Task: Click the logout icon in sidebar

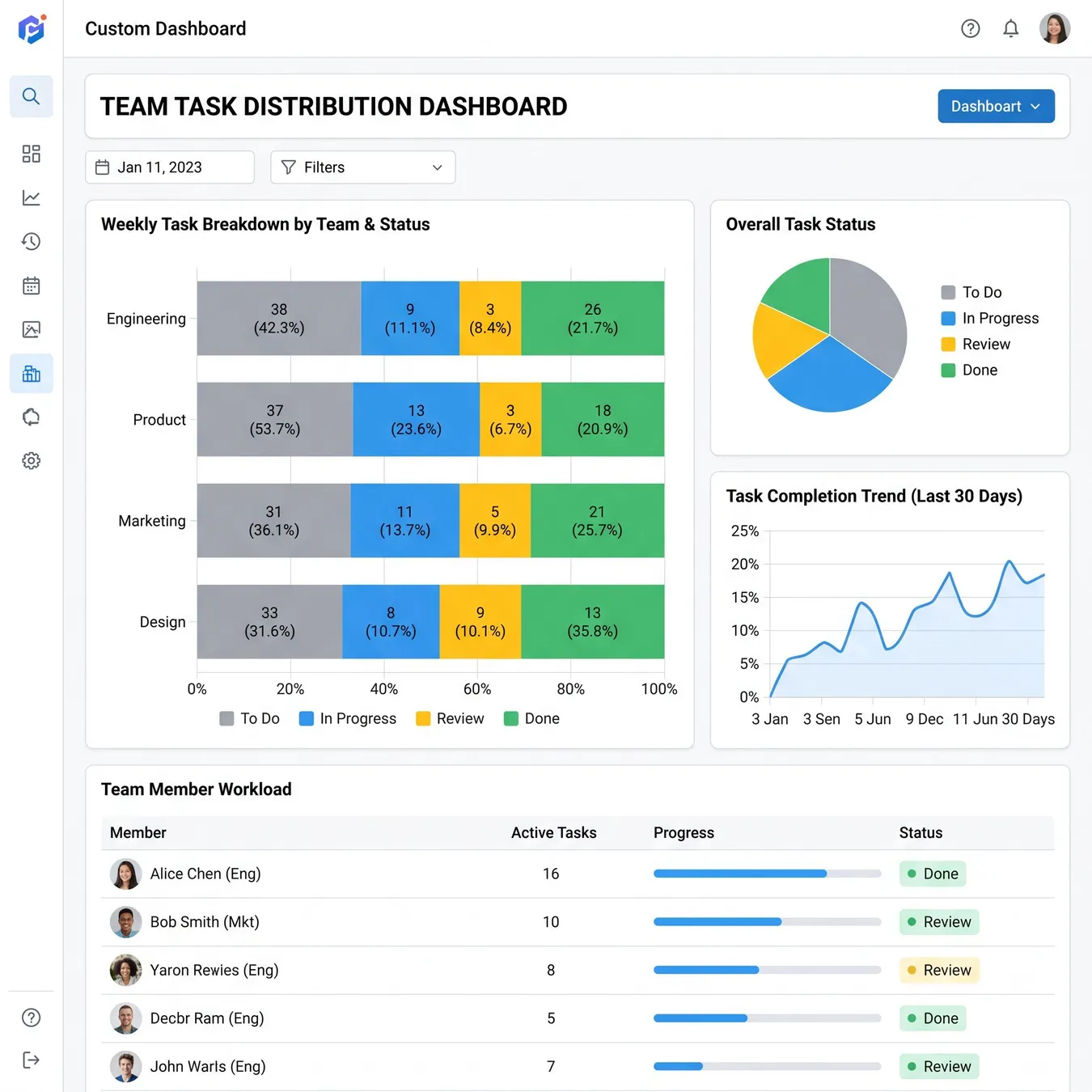Action: click(32, 1060)
